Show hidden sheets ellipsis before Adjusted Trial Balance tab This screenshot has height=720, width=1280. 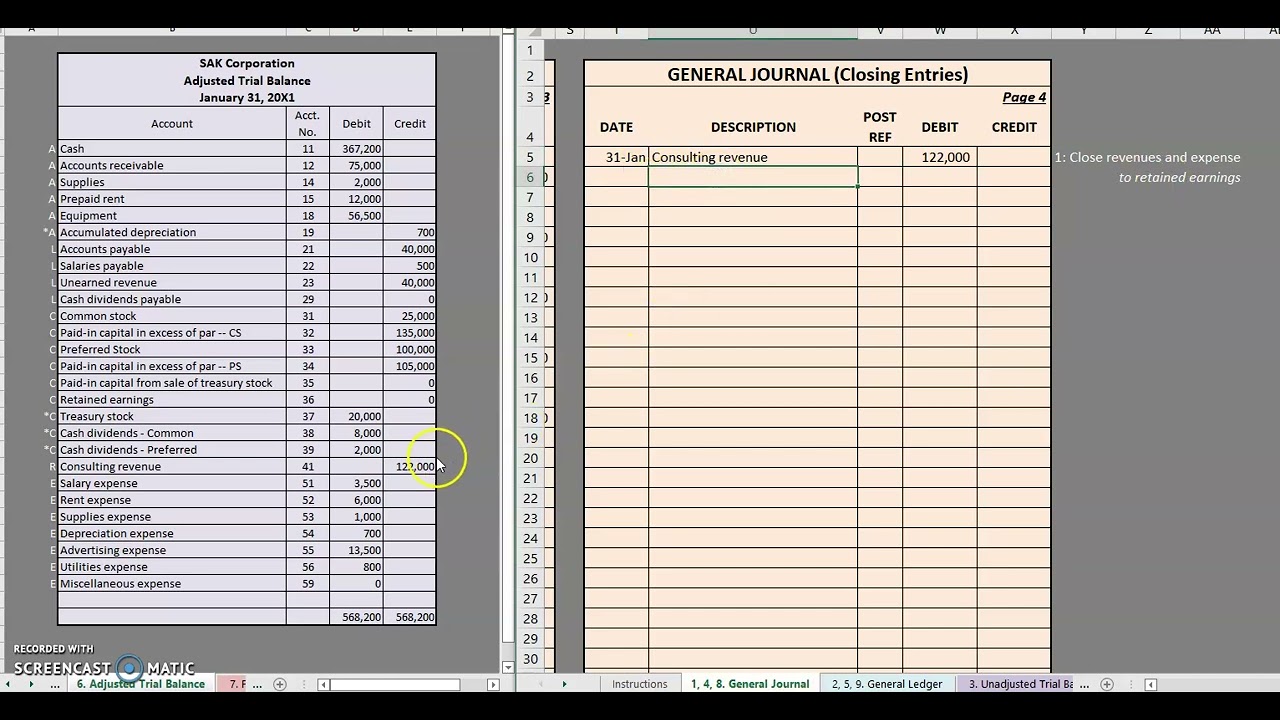click(x=55, y=685)
